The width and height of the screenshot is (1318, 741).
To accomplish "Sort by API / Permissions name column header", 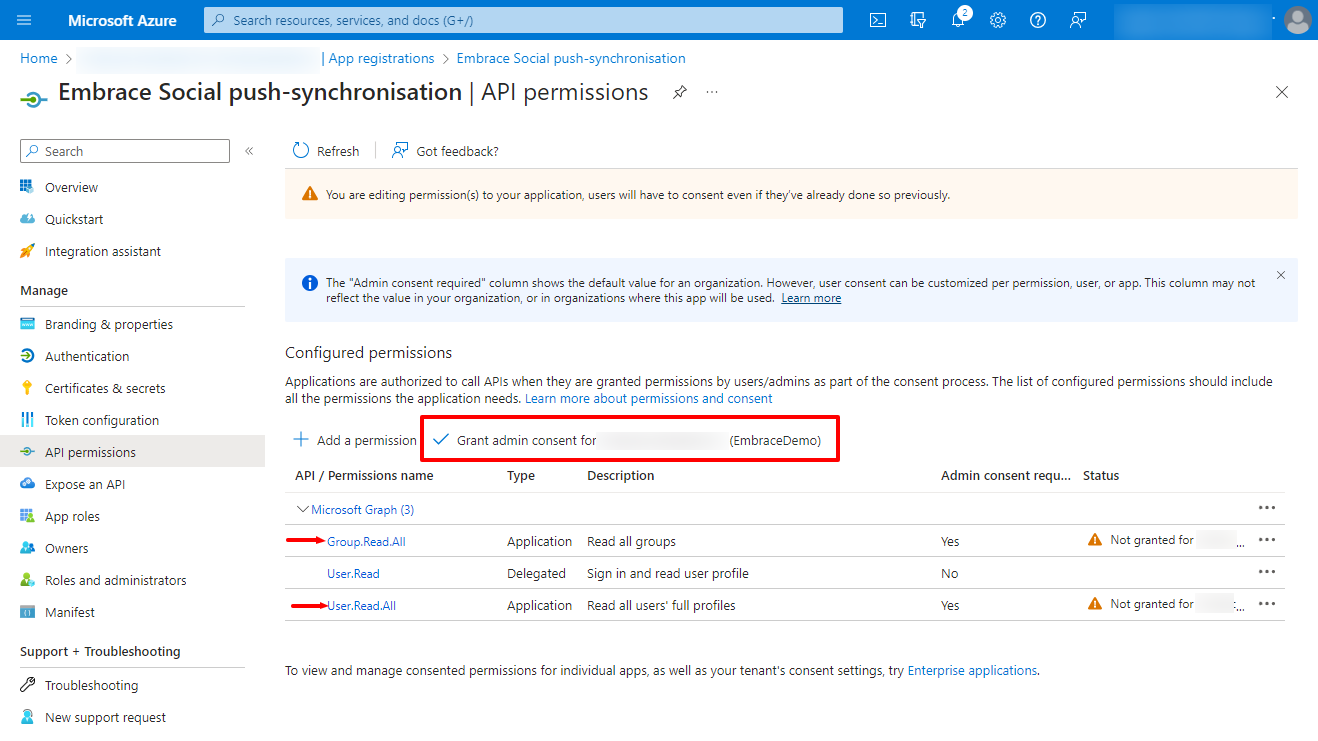I will [x=364, y=475].
